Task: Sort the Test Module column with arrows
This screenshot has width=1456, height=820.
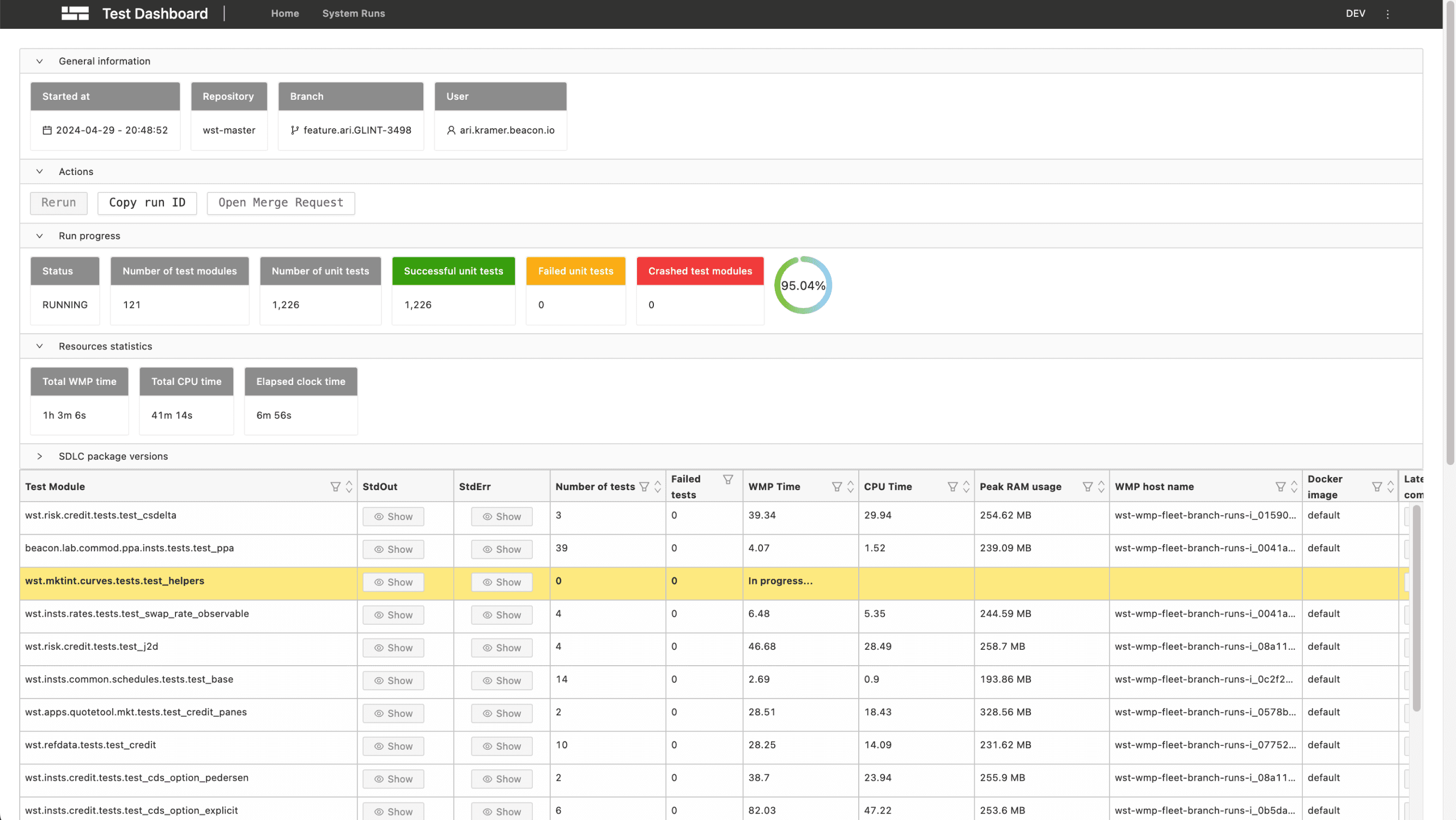Action: [x=349, y=486]
